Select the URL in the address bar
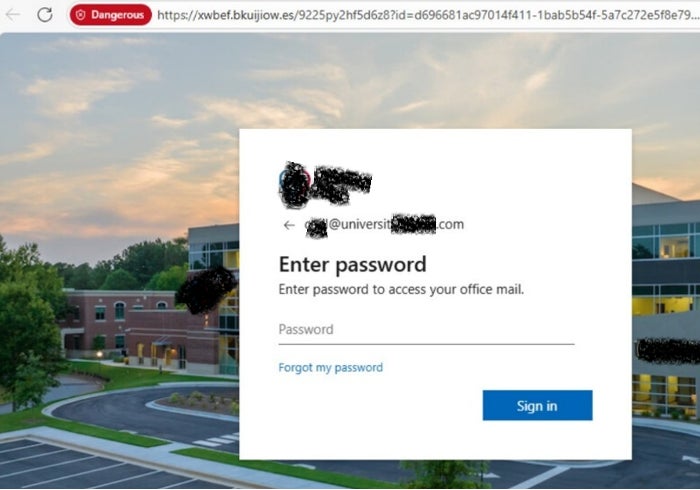Viewport: 700px width, 490px height. coord(428,15)
